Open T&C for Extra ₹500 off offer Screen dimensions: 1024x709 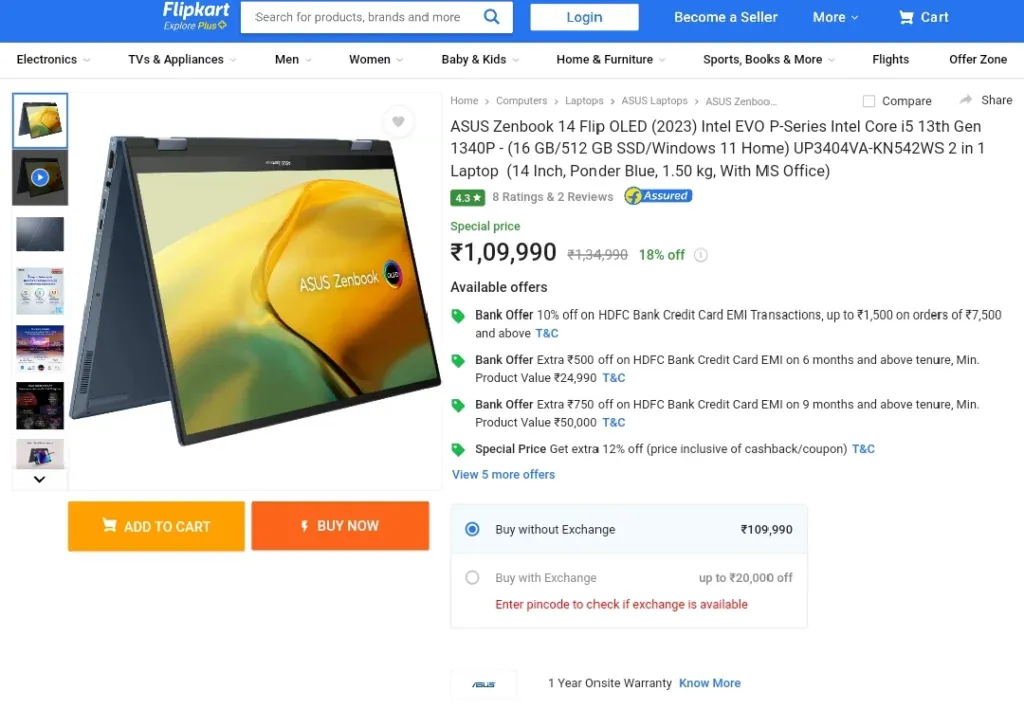(613, 378)
